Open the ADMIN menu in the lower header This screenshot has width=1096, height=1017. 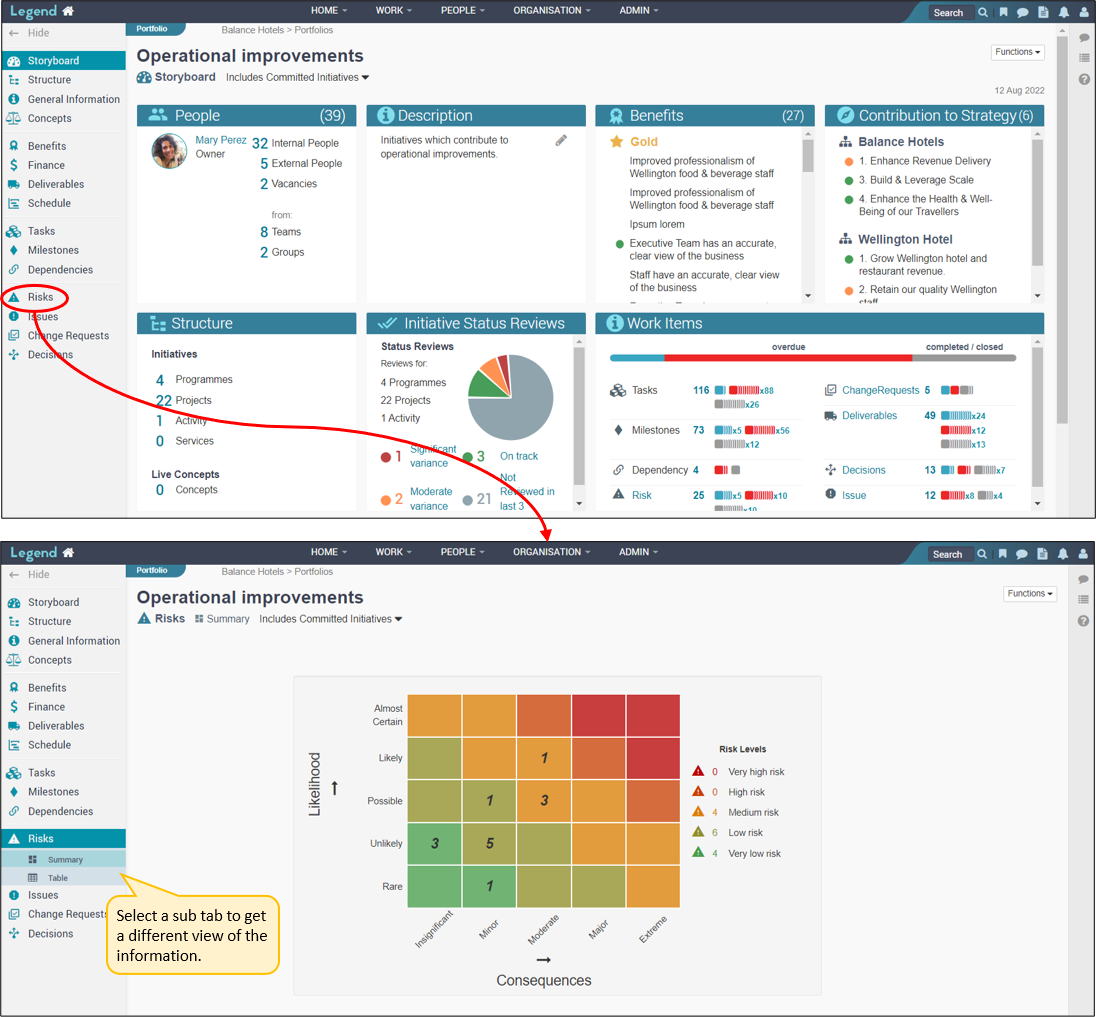click(638, 552)
